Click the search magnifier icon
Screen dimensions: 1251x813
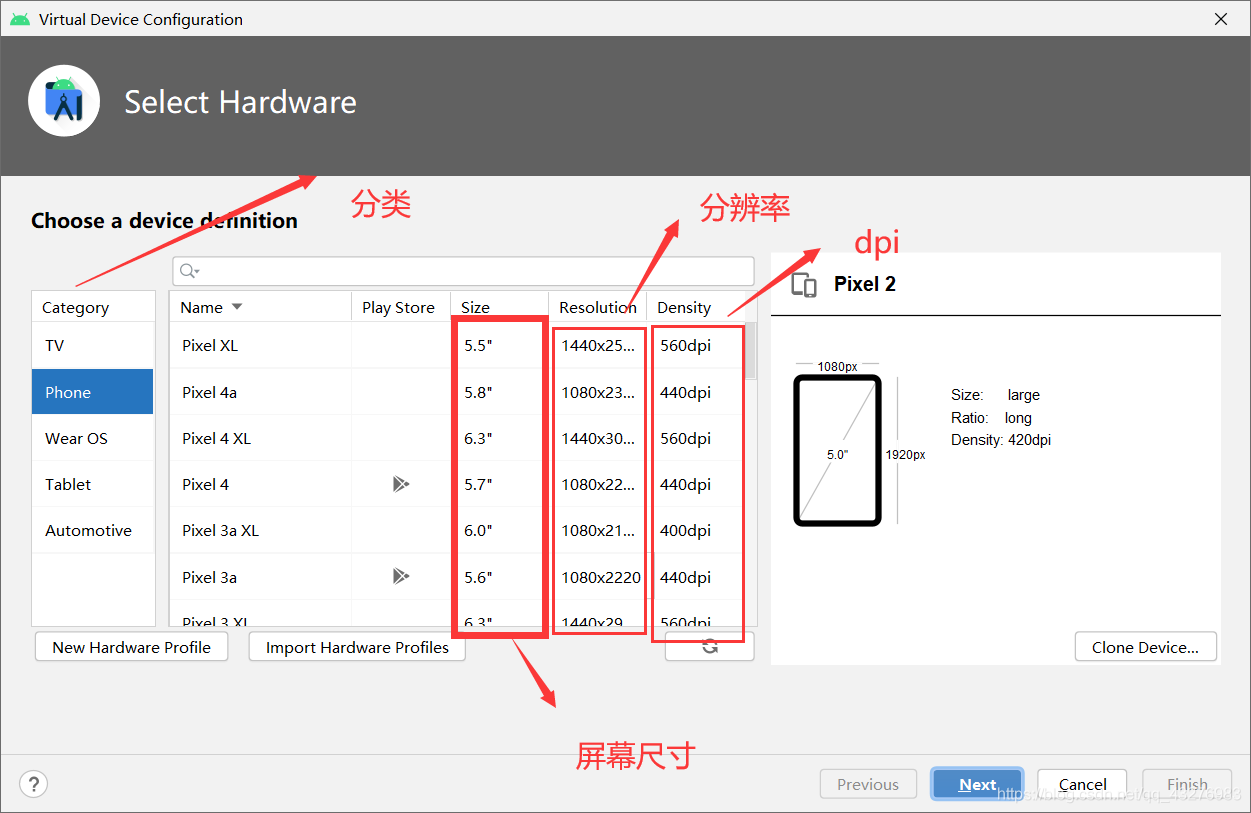pos(189,271)
